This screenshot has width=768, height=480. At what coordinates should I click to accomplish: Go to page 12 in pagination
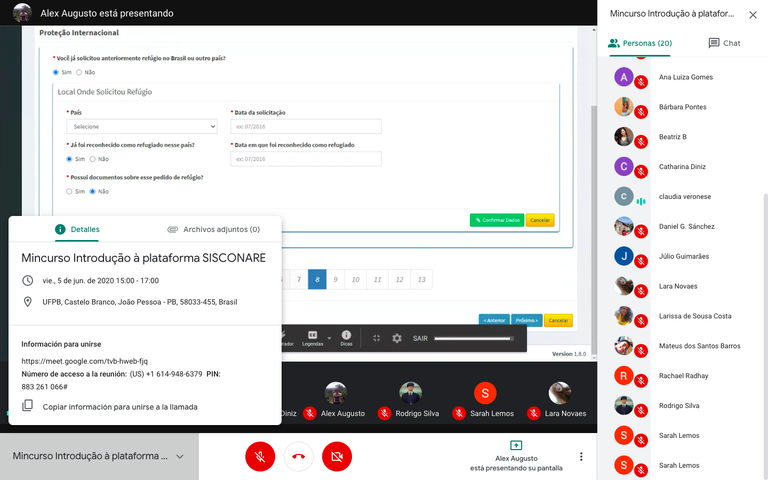pos(400,279)
